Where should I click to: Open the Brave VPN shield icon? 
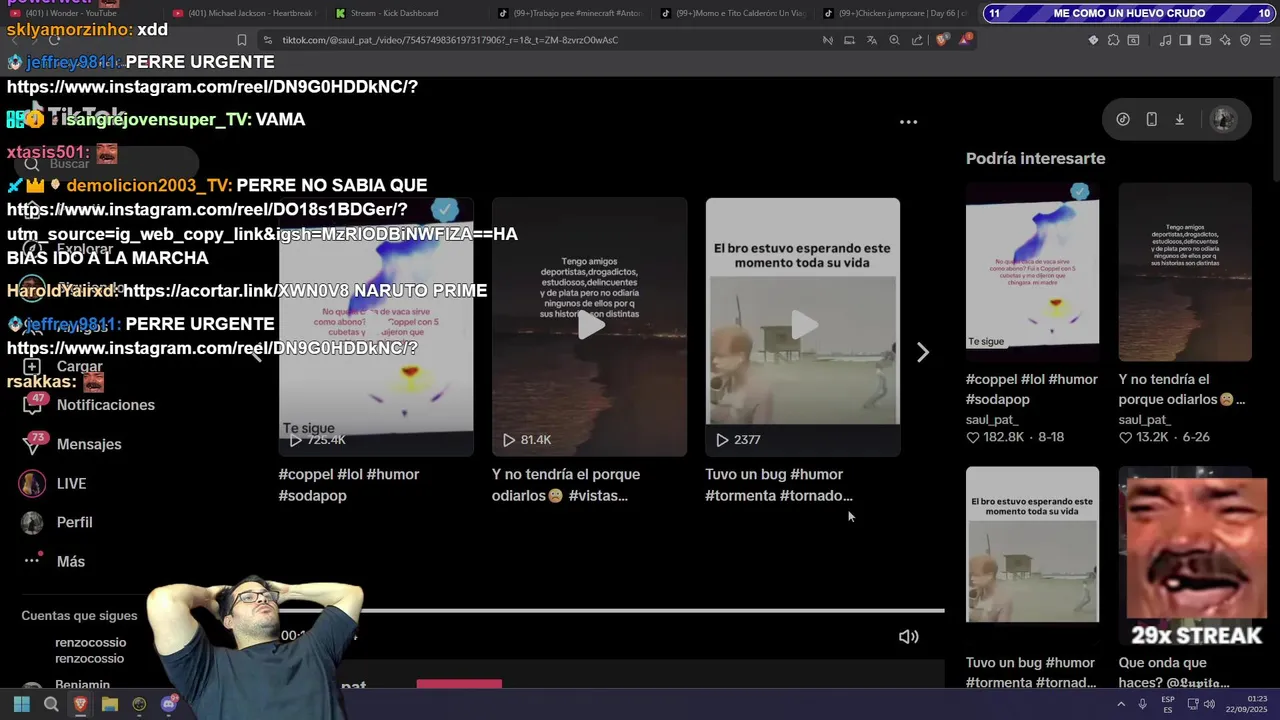coord(1245,40)
